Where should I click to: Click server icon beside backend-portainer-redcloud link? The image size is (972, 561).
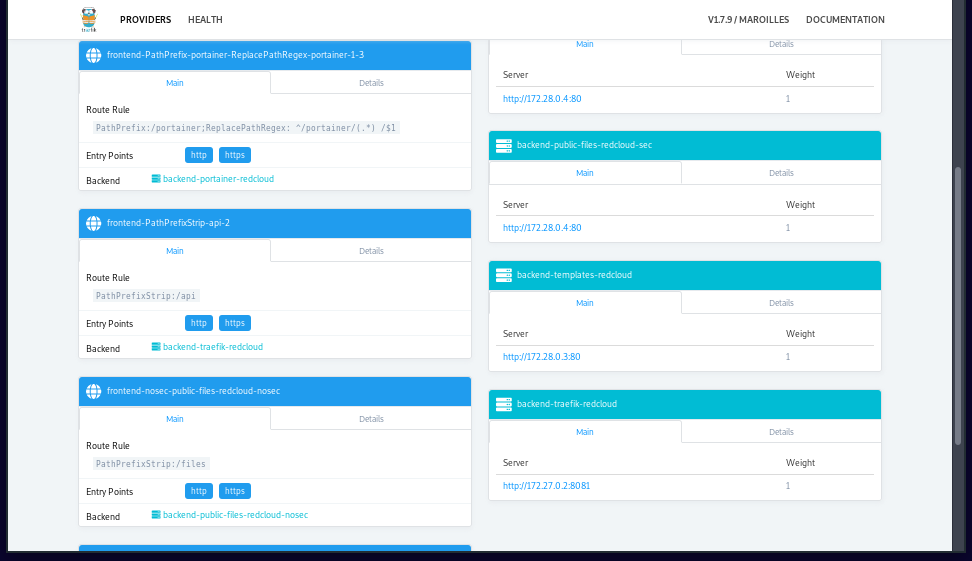coord(156,179)
